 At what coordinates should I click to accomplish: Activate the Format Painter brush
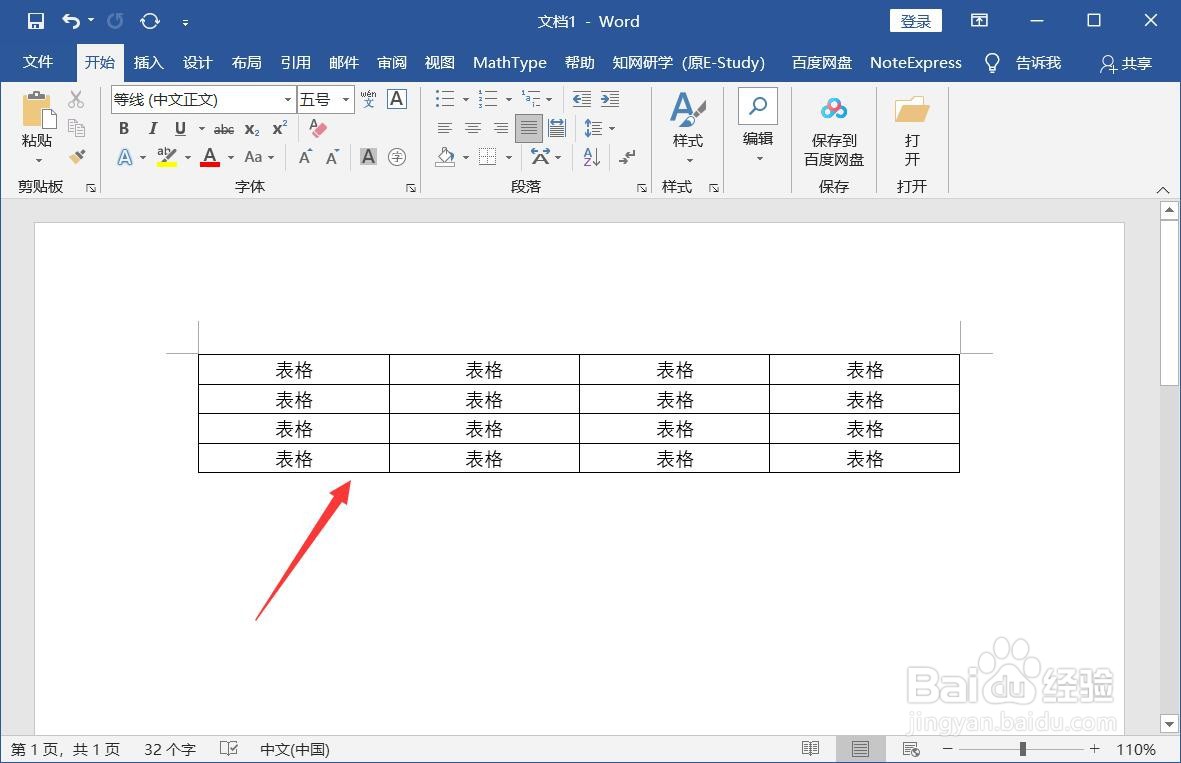tap(76, 156)
